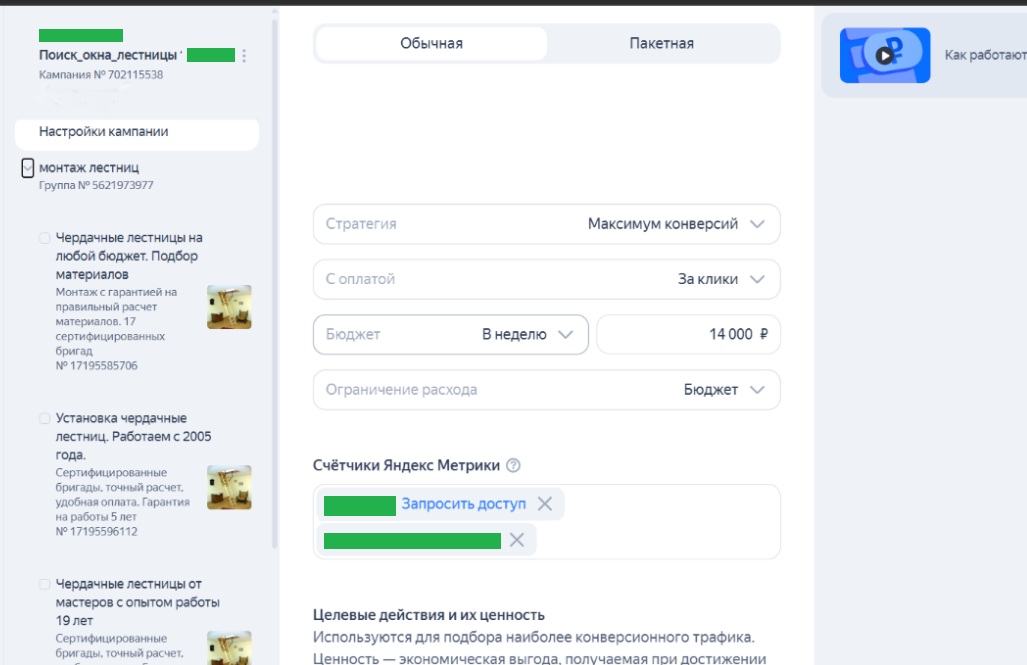Open the 'Ограничение расхода' dropdown
The height and width of the screenshot is (665, 1027).
click(755, 390)
